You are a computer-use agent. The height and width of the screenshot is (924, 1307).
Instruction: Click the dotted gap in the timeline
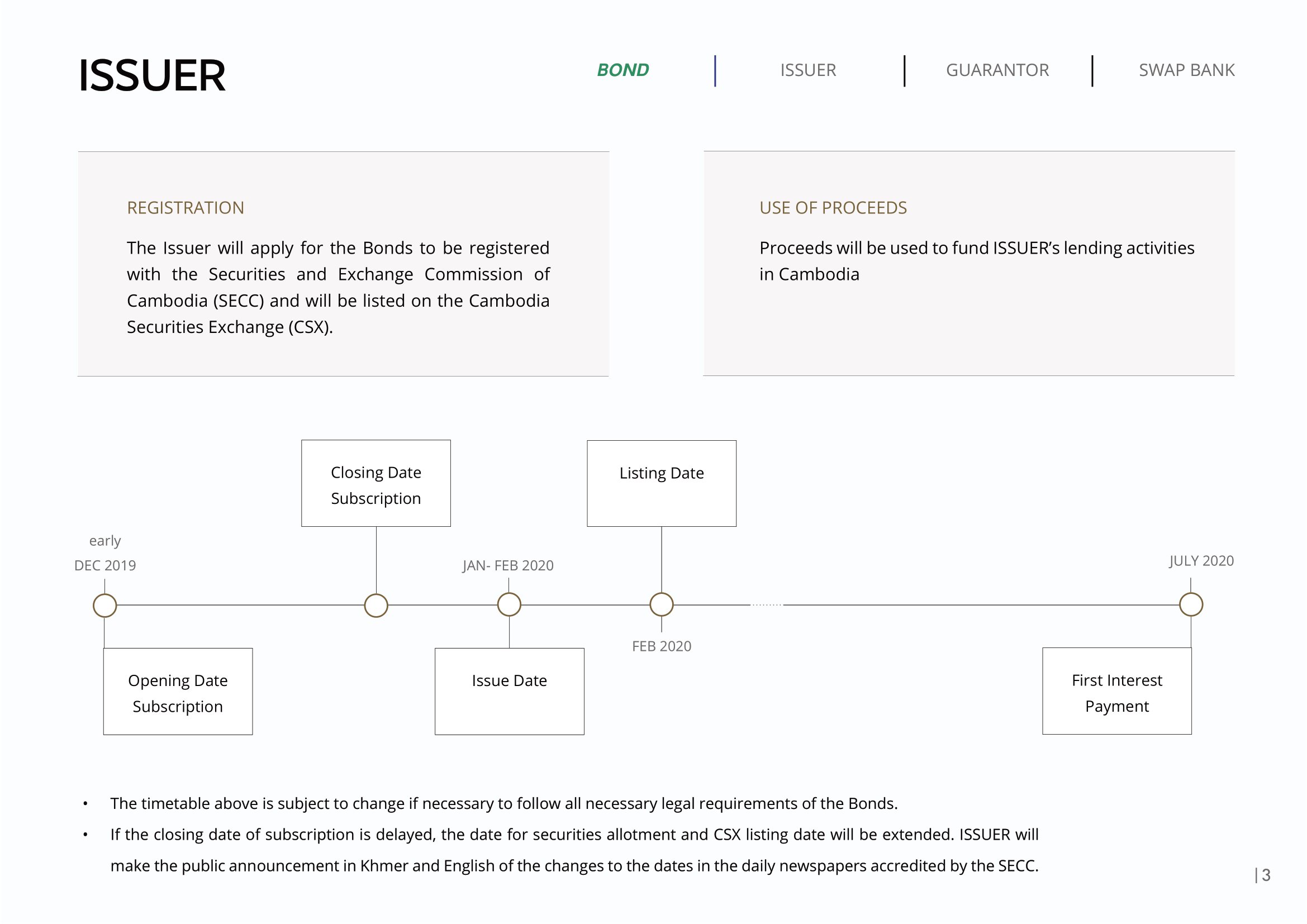click(x=766, y=605)
